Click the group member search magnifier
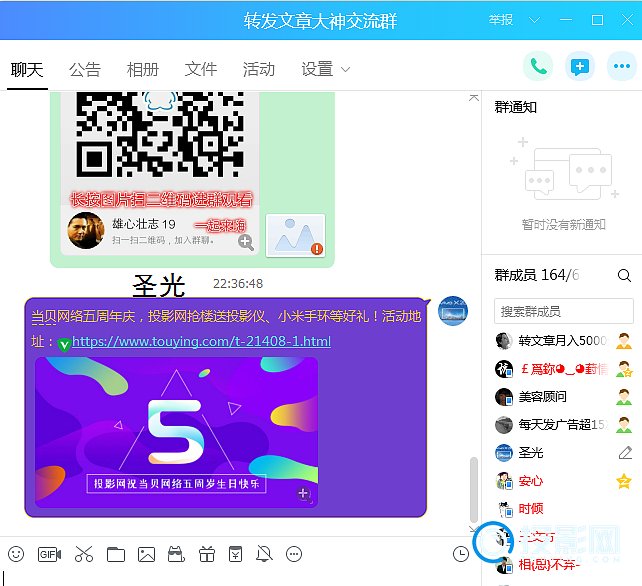Image resolution: width=642 pixels, height=586 pixels. click(x=624, y=275)
